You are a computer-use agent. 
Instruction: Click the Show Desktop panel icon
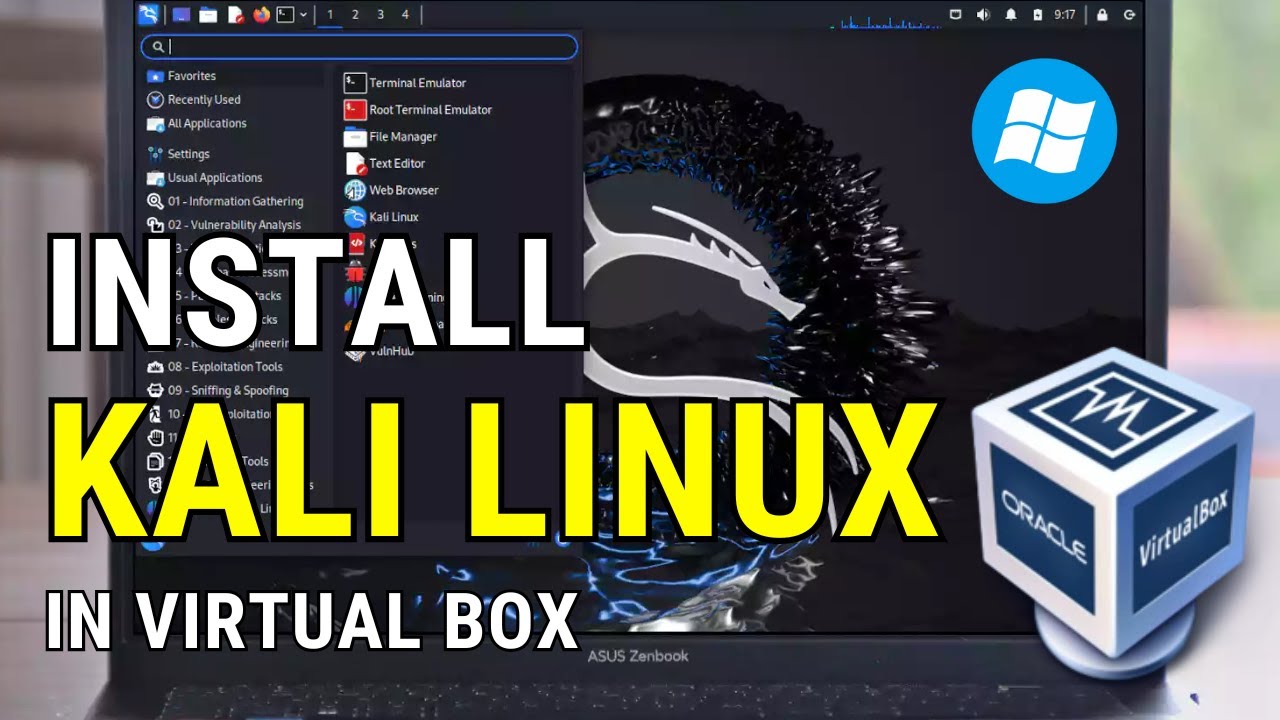pos(181,14)
